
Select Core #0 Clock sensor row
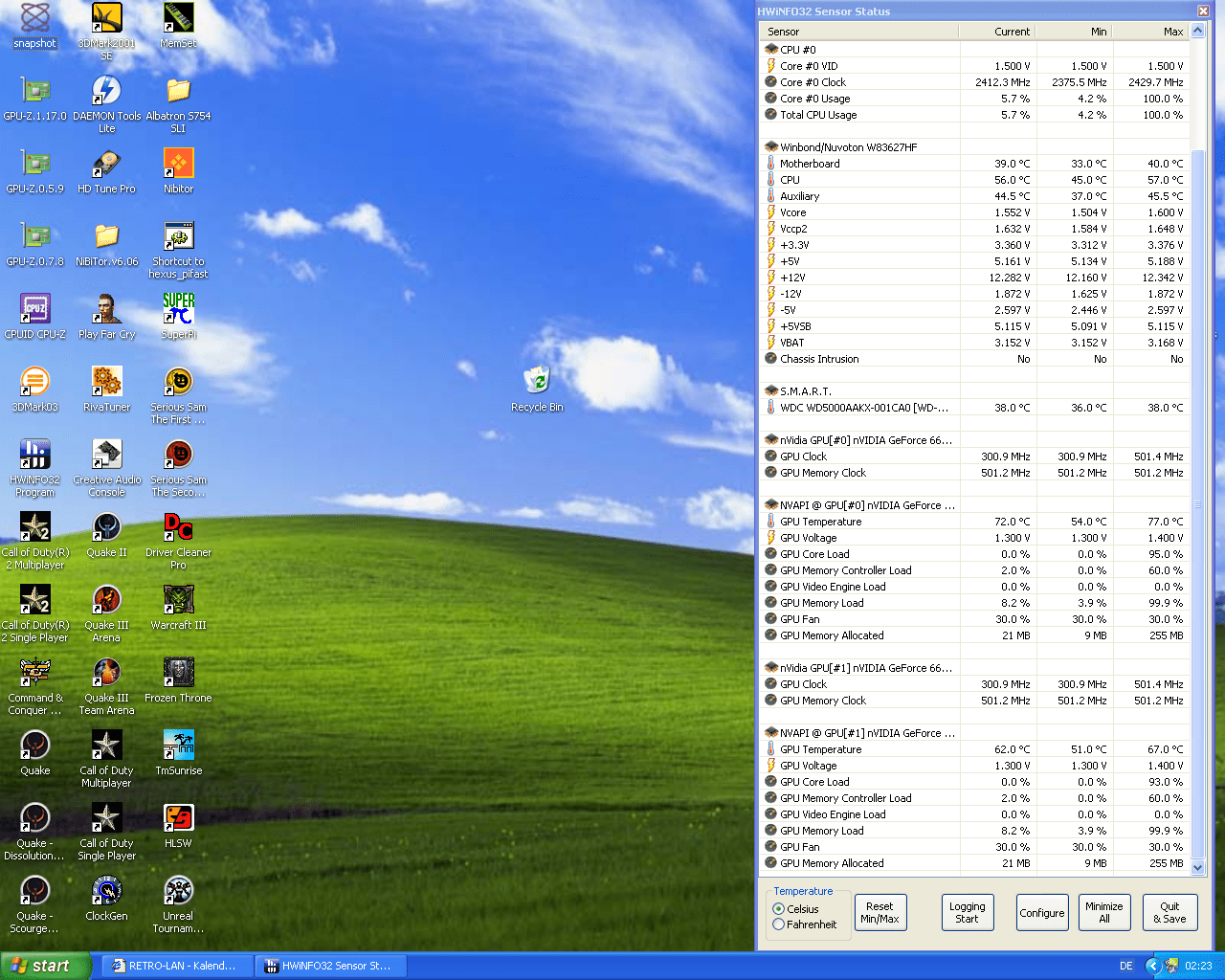[975, 82]
